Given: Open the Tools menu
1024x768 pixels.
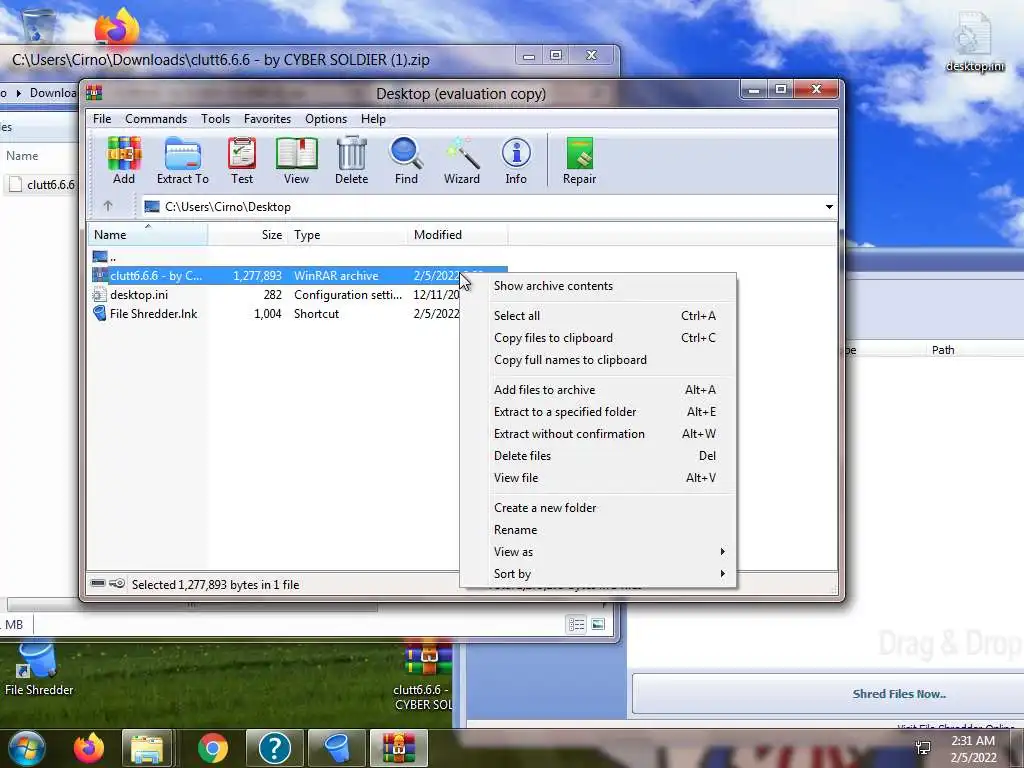Looking at the screenshot, I should coord(216,119).
